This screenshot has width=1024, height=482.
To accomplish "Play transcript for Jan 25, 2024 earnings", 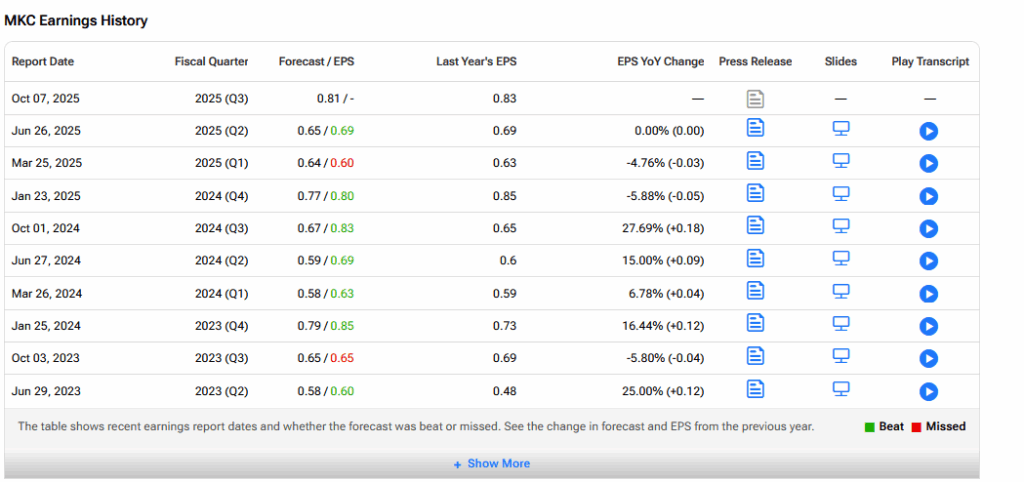I will tap(928, 326).
